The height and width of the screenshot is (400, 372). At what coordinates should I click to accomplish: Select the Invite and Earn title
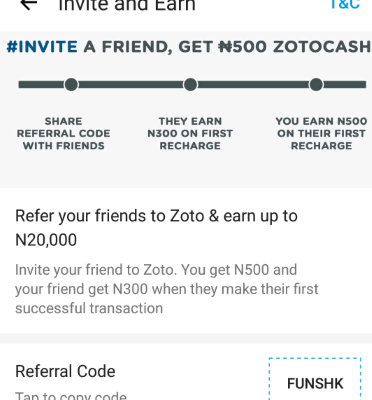(127, 5)
